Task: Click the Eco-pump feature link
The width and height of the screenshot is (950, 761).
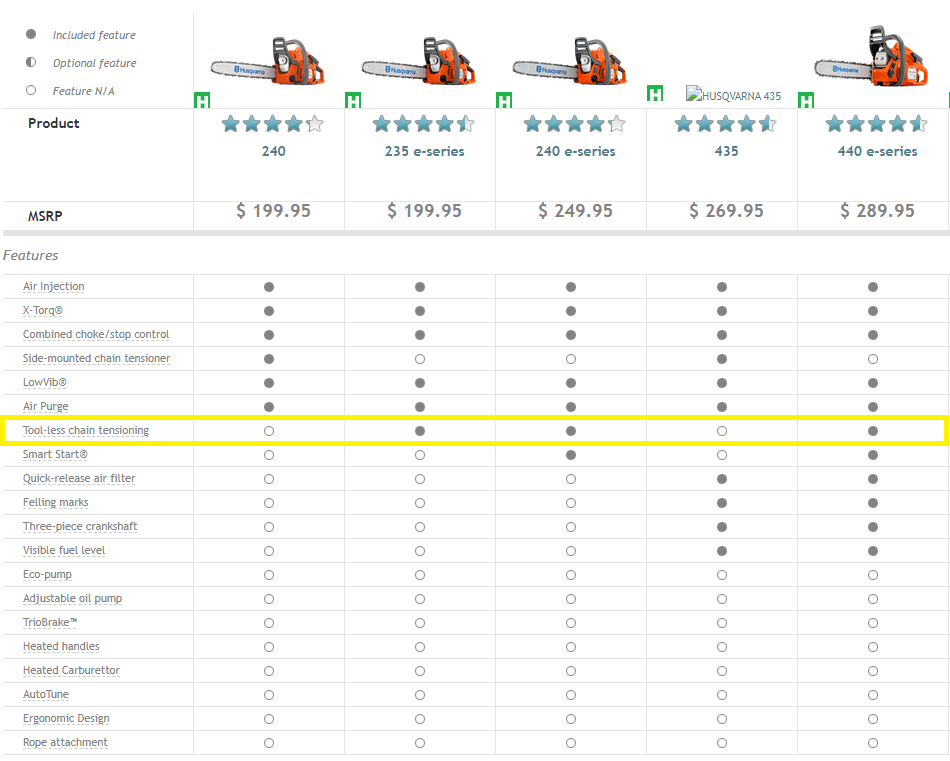Action: 47,574
